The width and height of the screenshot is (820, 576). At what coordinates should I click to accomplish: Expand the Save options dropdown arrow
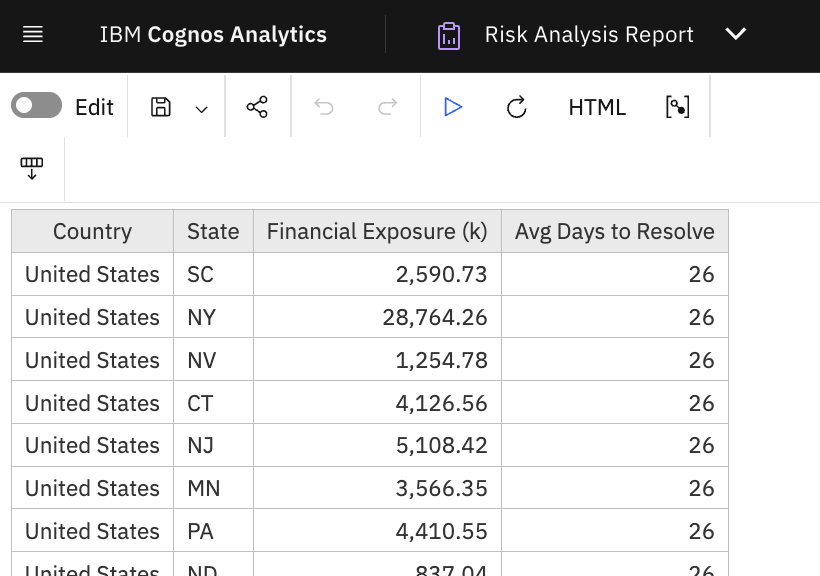202,108
